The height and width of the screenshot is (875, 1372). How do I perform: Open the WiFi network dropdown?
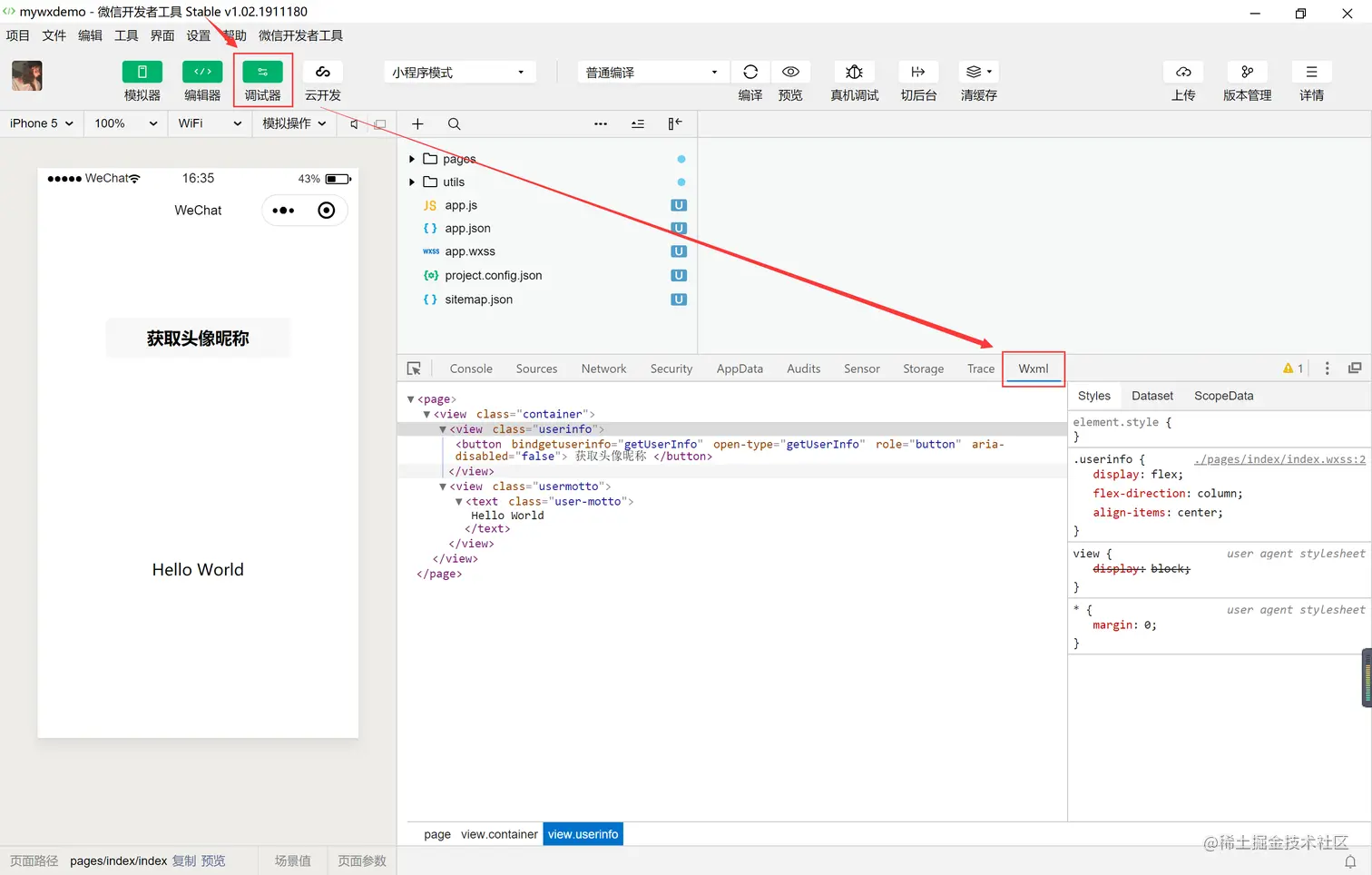pos(210,123)
